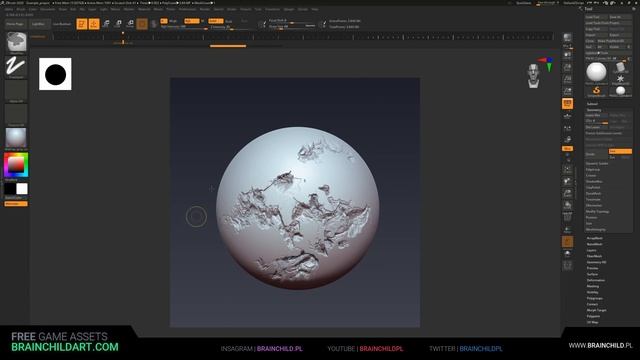The width and height of the screenshot is (640, 360).
Task: Expand the DynaMesh section
Action: (x=593, y=193)
